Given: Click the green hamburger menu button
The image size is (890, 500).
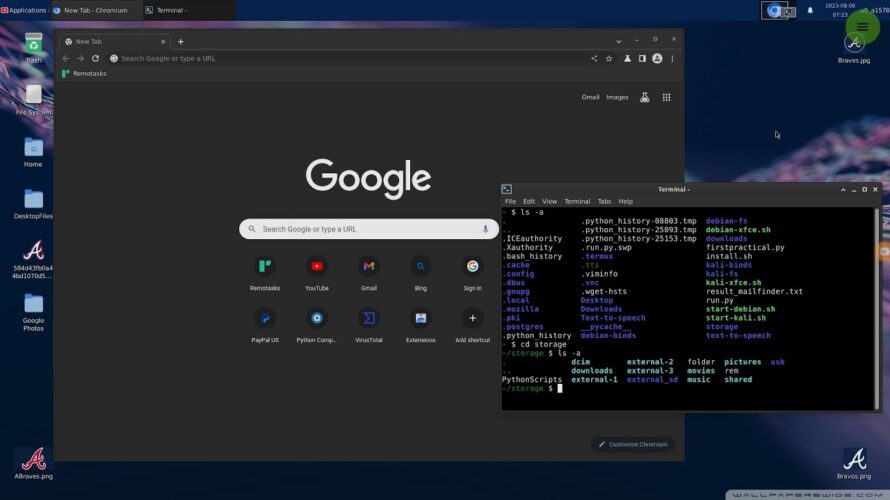Looking at the screenshot, I should click(862, 27).
